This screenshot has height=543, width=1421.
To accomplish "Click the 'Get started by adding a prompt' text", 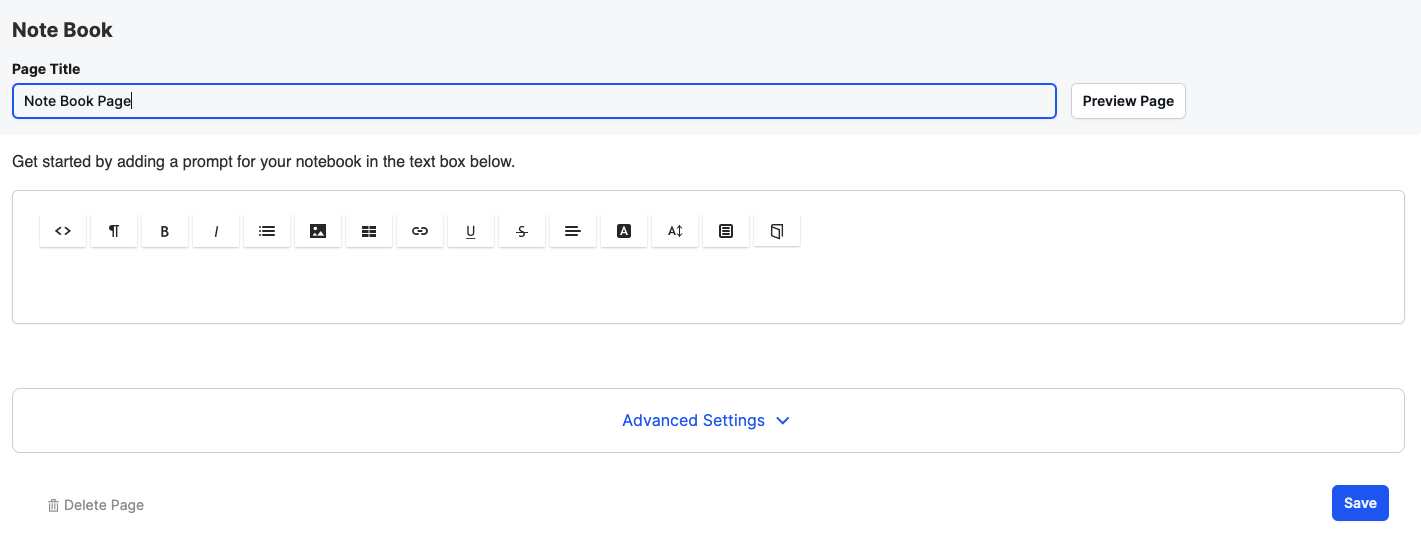I will click(x=263, y=161).
